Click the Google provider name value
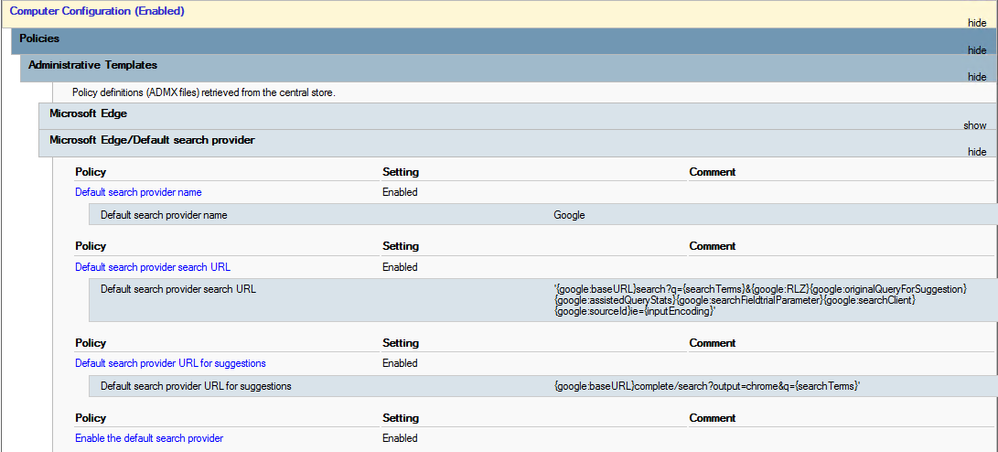 click(x=569, y=214)
